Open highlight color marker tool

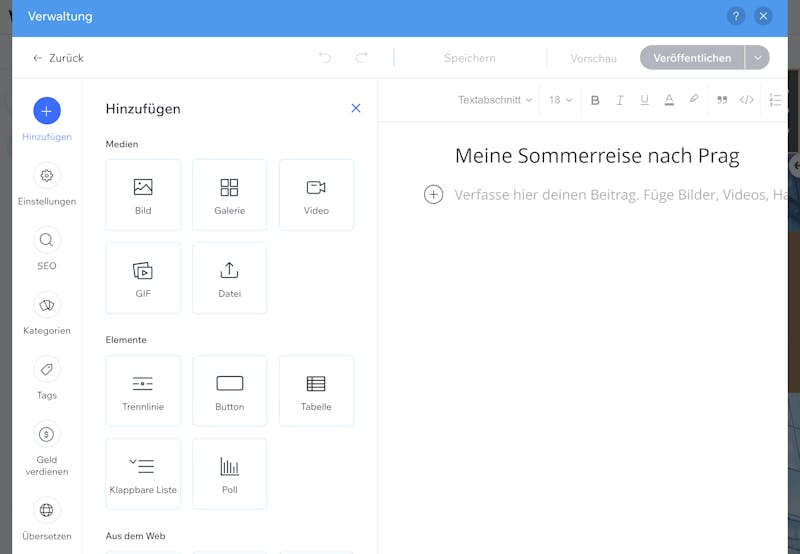click(x=694, y=99)
